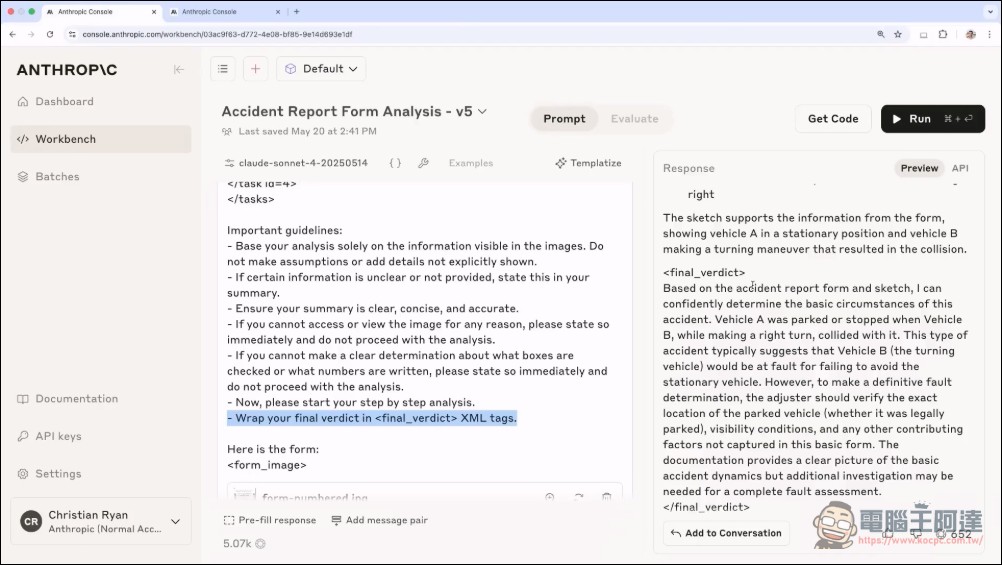The width and height of the screenshot is (1002, 565).
Task: Open Dashboard in the sidebar
Action: tap(100, 102)
